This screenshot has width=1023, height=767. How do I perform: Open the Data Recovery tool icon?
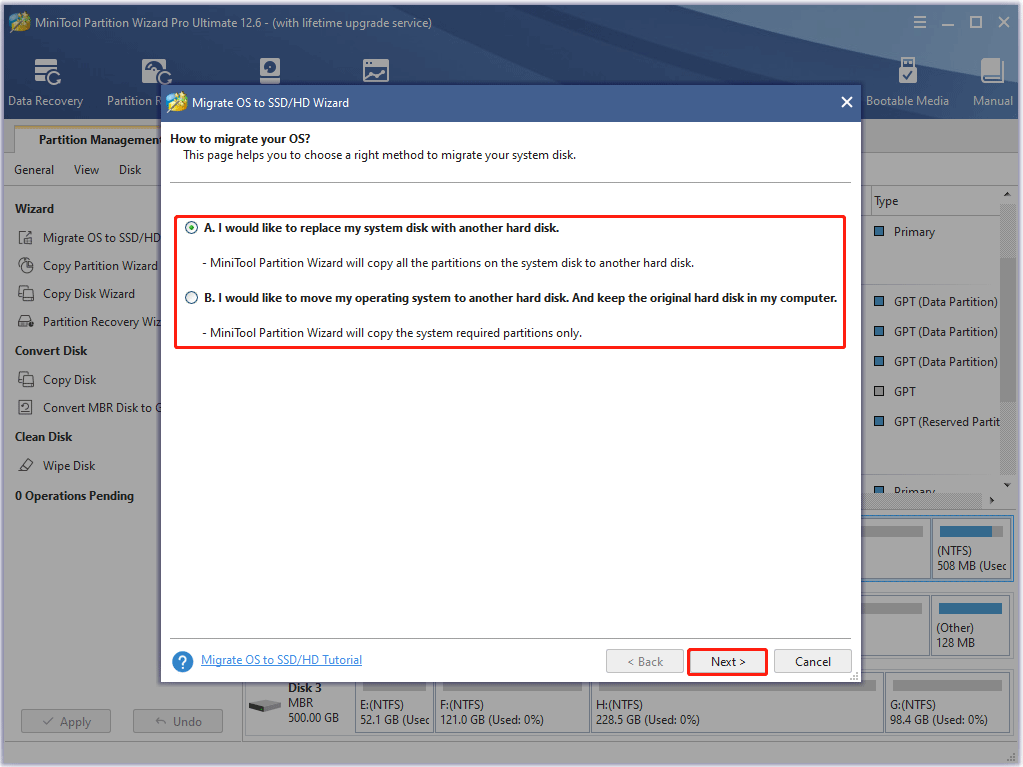48,72
